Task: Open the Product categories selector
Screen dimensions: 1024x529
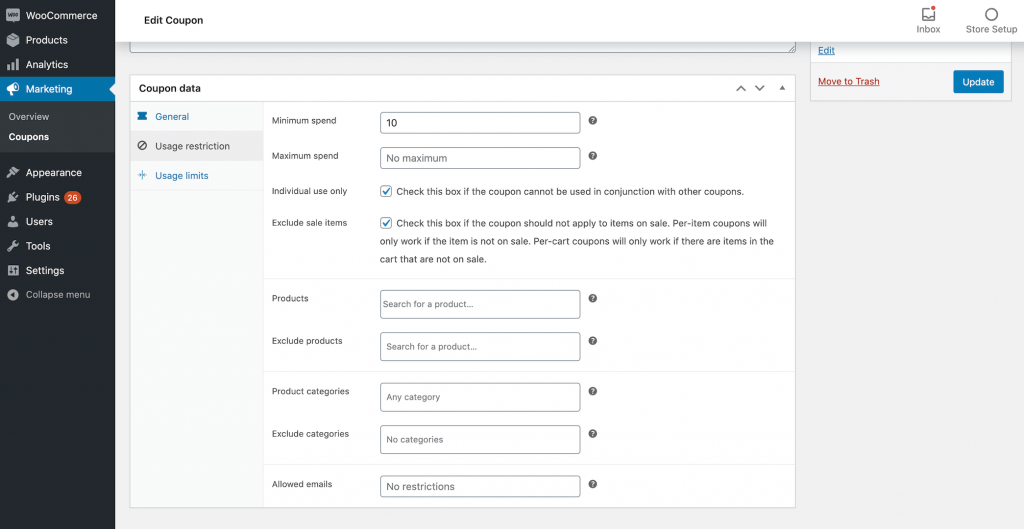Action: 480,397
